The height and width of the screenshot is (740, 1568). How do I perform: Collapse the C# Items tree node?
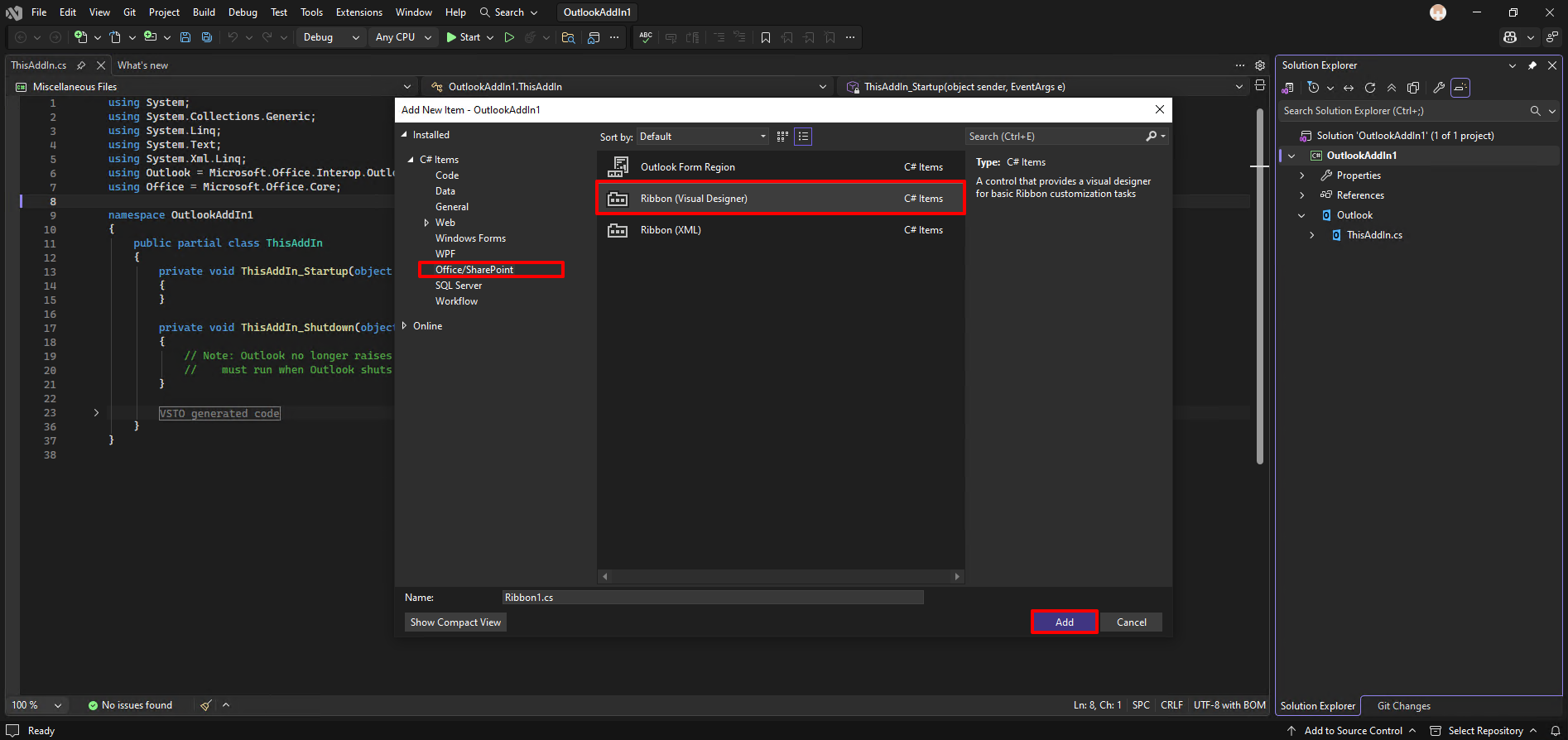(411, 160)
